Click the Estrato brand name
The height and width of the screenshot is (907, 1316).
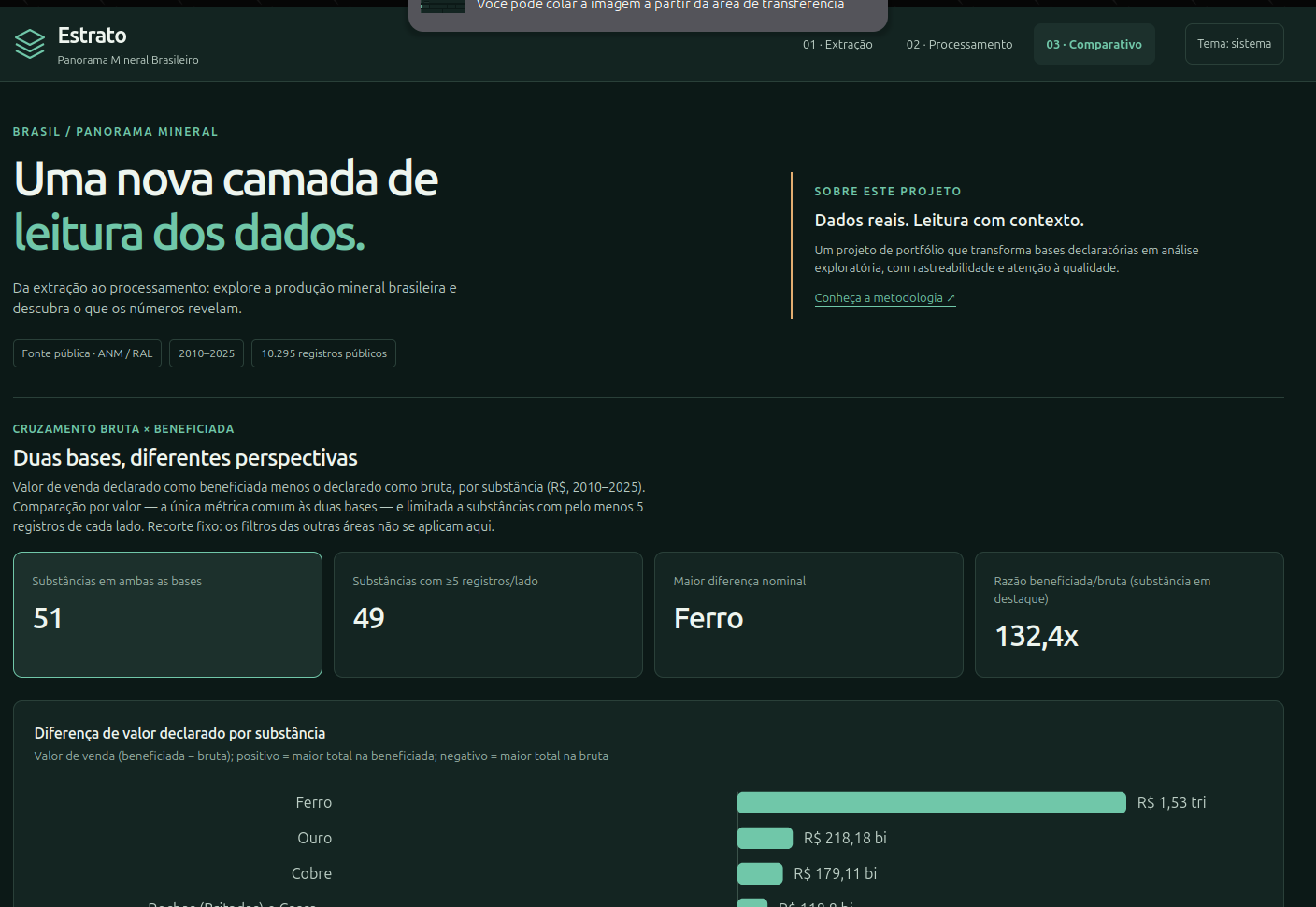coord(92,36)
